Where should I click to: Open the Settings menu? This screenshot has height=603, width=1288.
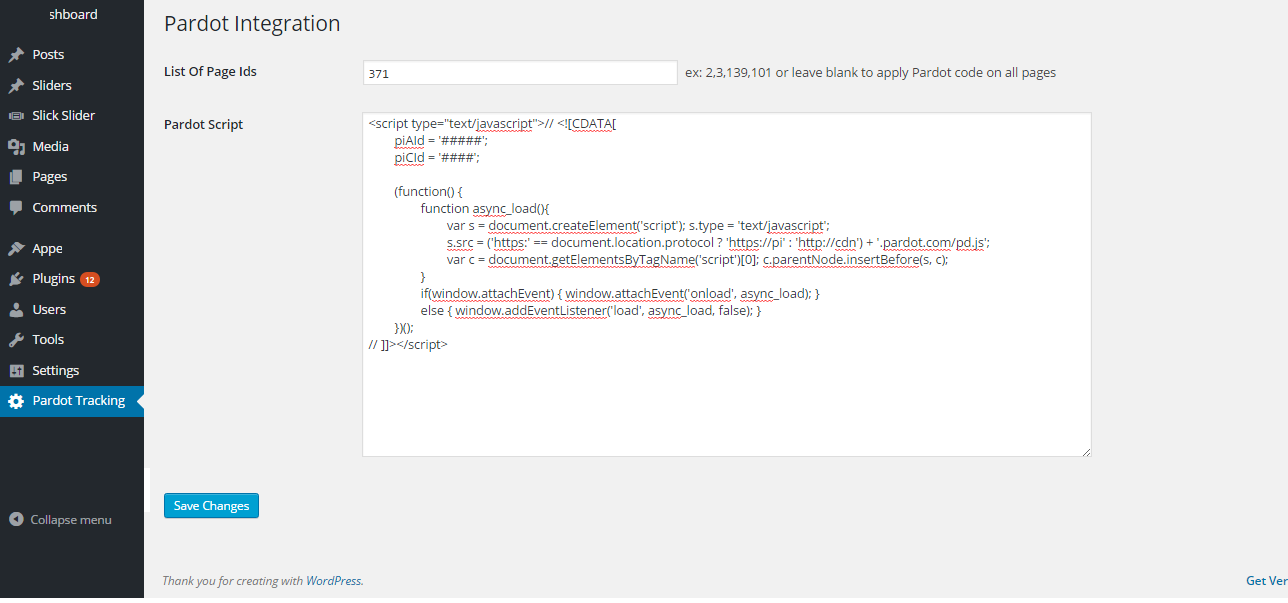72,371
